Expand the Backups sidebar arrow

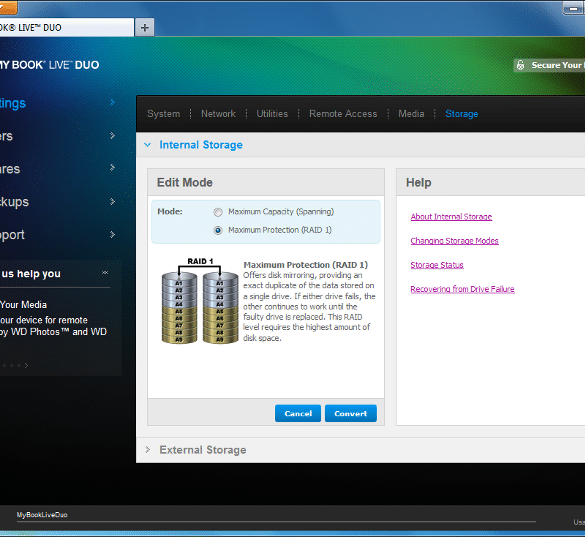pos(112,202)
